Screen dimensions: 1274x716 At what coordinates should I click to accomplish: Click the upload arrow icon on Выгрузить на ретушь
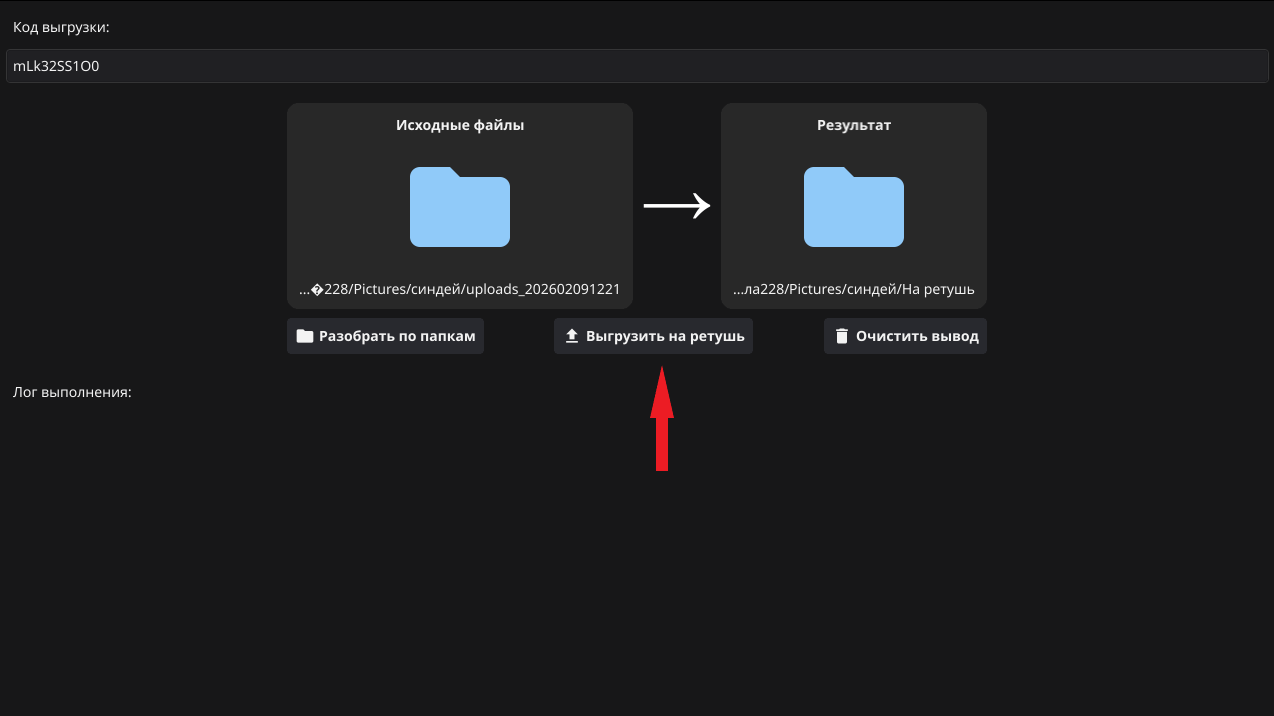[x=572, y=337]
